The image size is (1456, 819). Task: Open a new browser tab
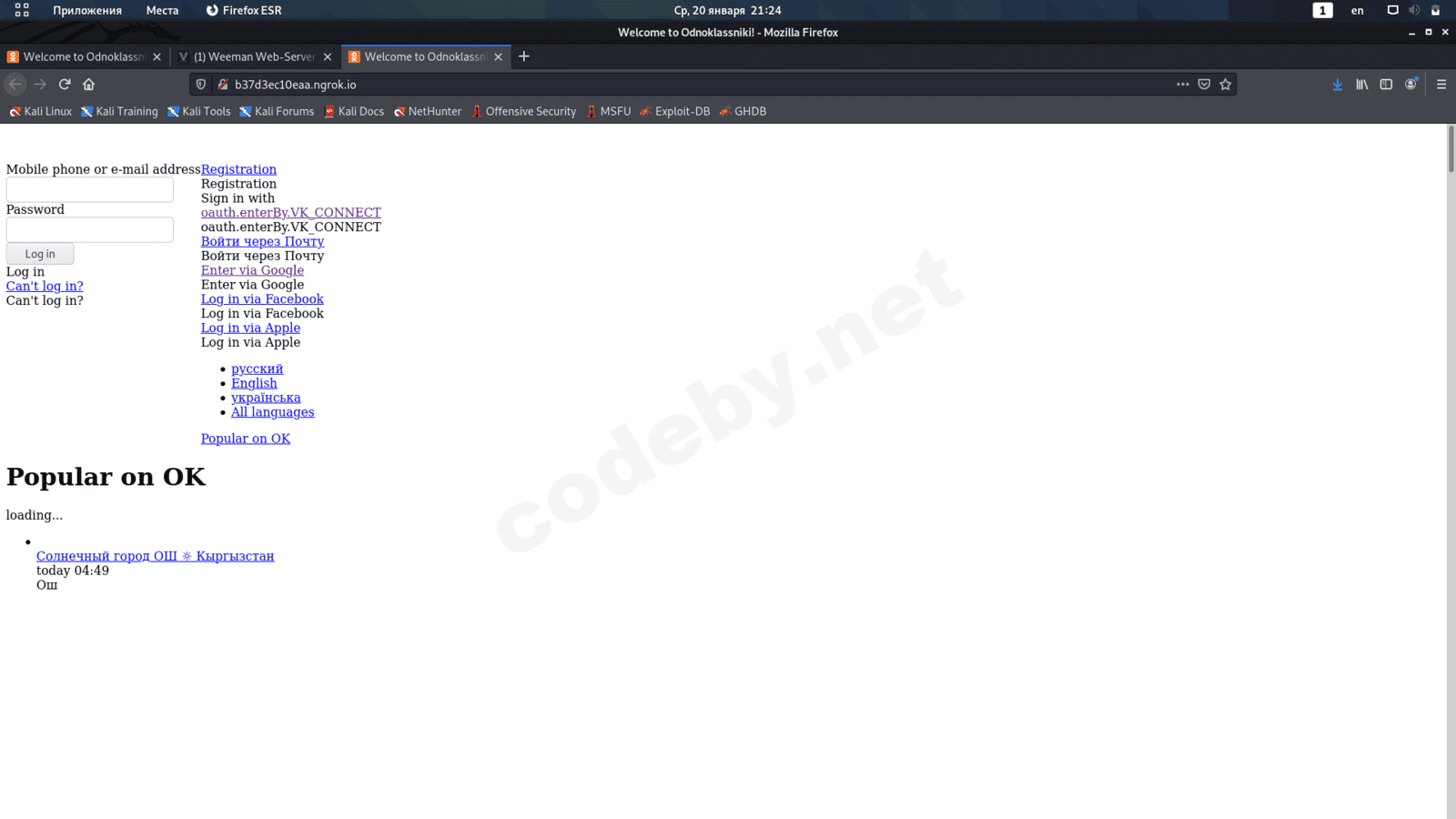[x=524, y=56]
